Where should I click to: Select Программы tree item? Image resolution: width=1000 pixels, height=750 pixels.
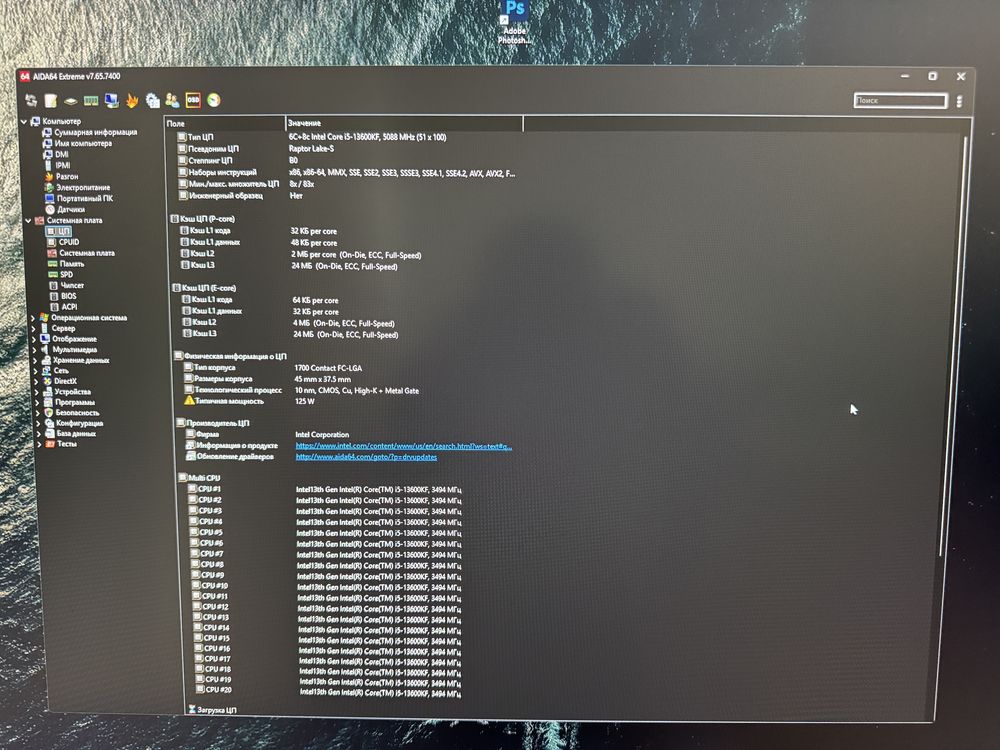tap(70, 402)
